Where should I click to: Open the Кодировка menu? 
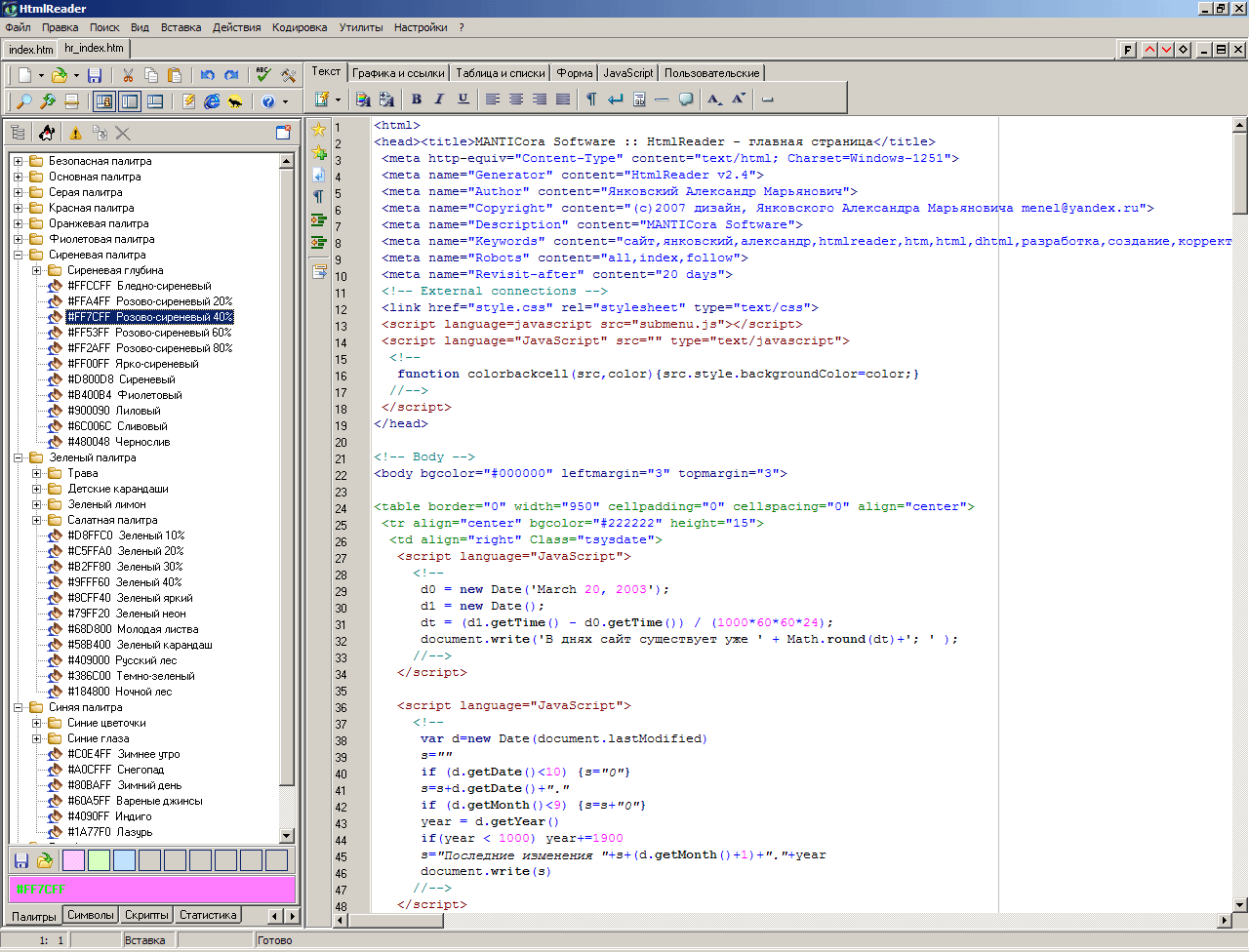(x=300, y=27)
